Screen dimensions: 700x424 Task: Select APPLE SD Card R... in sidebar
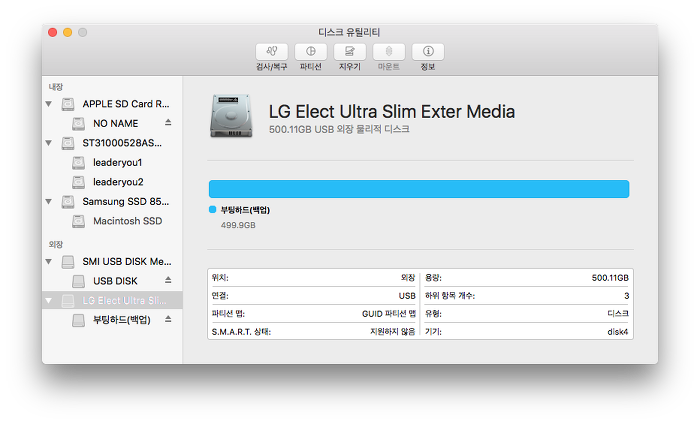pyautogui.click(x=112, y=104)
